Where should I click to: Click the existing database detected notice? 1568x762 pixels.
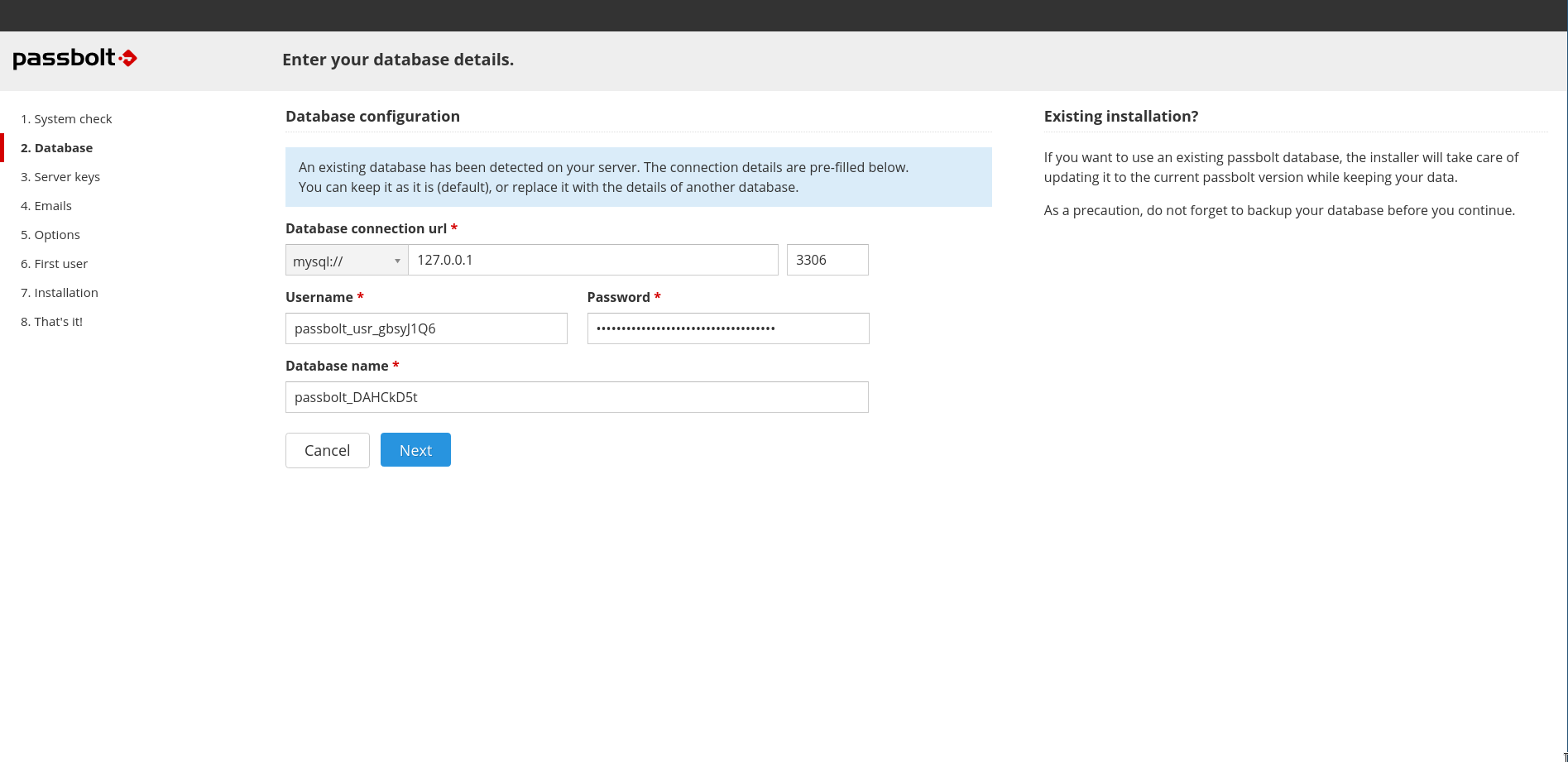click(x=639, y=177)
